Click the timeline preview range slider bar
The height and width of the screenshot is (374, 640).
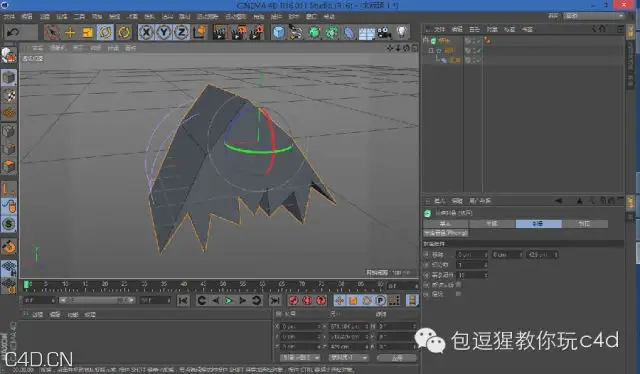[x=96, y=301]
